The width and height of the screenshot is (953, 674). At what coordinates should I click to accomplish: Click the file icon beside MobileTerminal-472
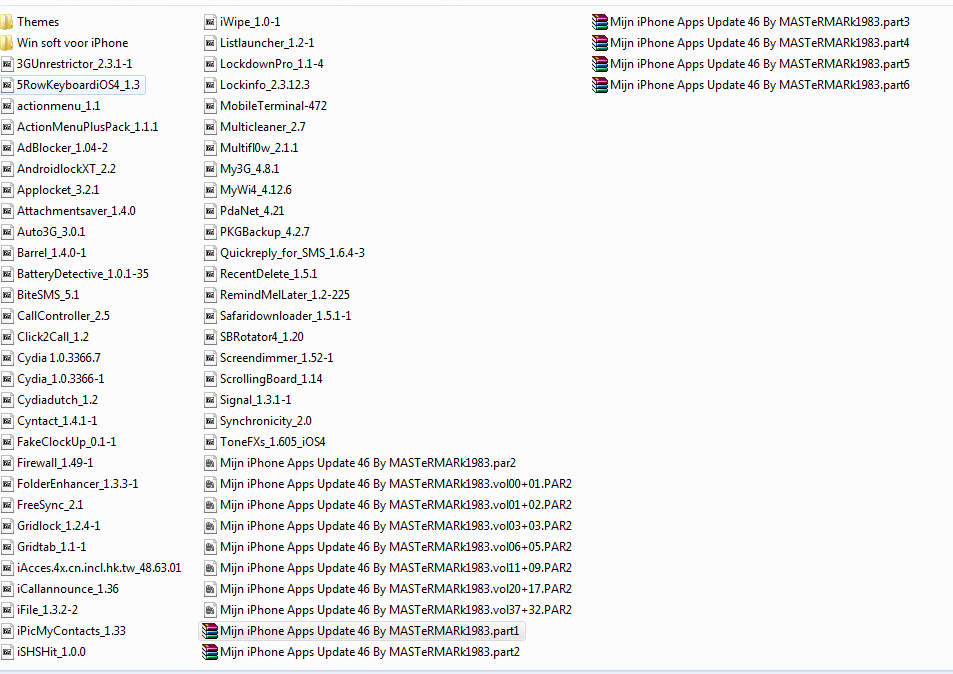pos(210,106)
